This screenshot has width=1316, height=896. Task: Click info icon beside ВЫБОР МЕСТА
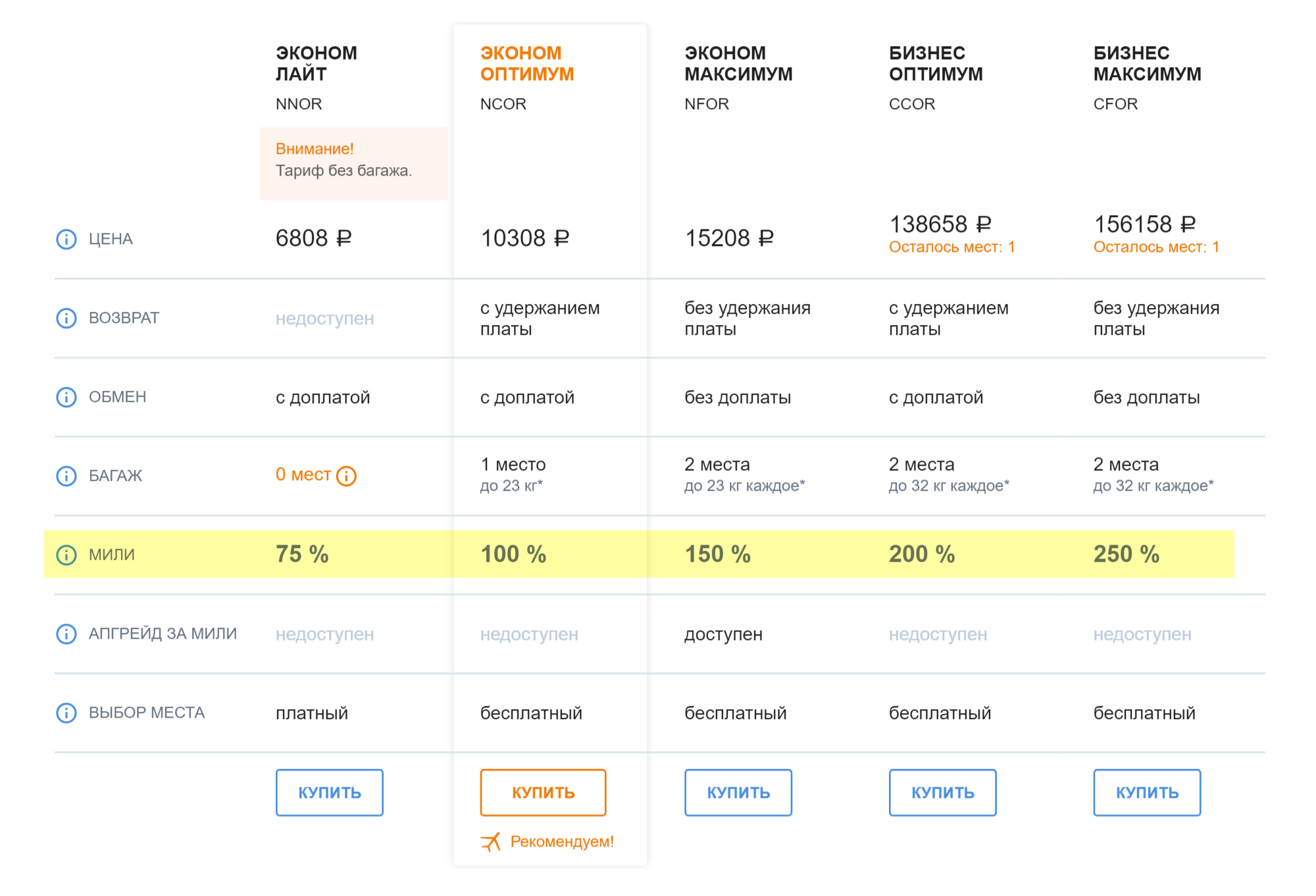pyautogui.click(x=66, y=712)
